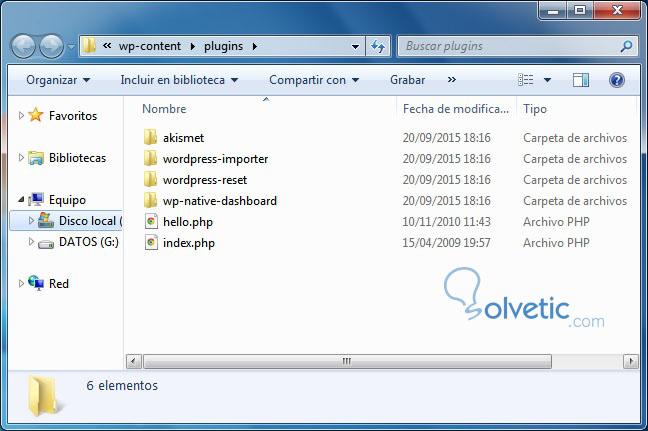Click the Bibliotecas library icon

click(x=36, y=158)
